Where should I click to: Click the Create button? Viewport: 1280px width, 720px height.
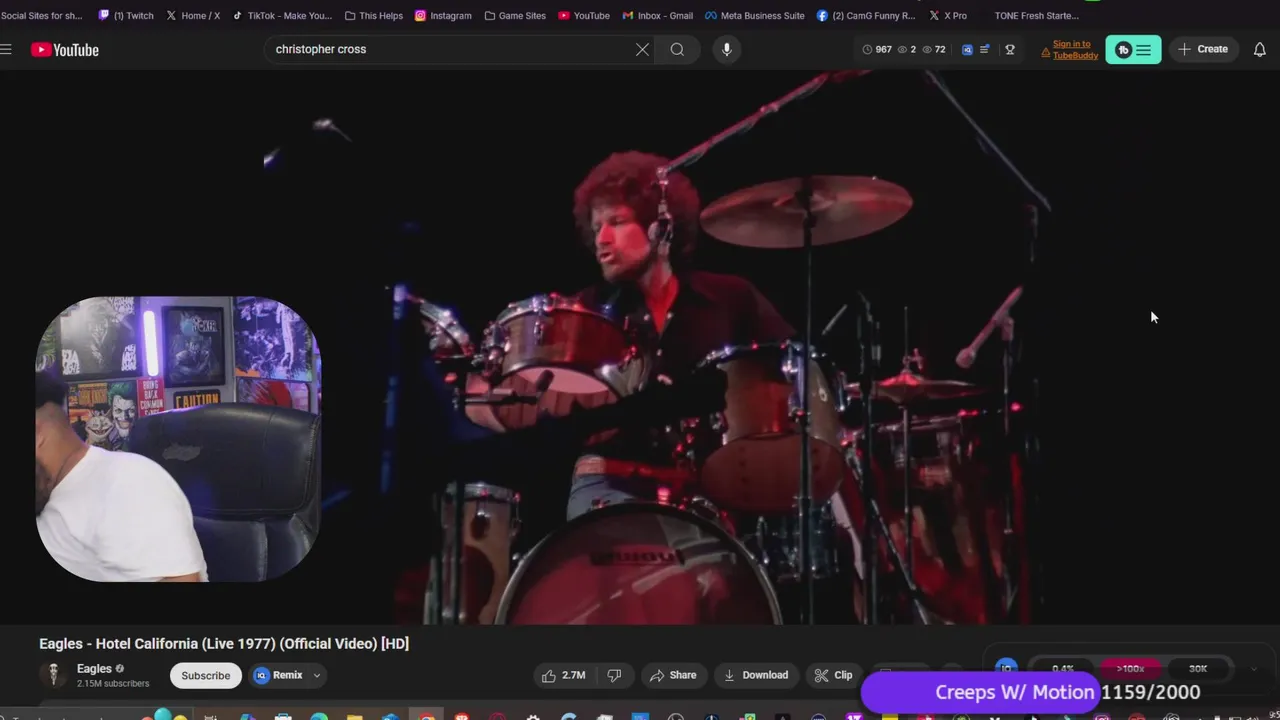[x=1202, y=50]
